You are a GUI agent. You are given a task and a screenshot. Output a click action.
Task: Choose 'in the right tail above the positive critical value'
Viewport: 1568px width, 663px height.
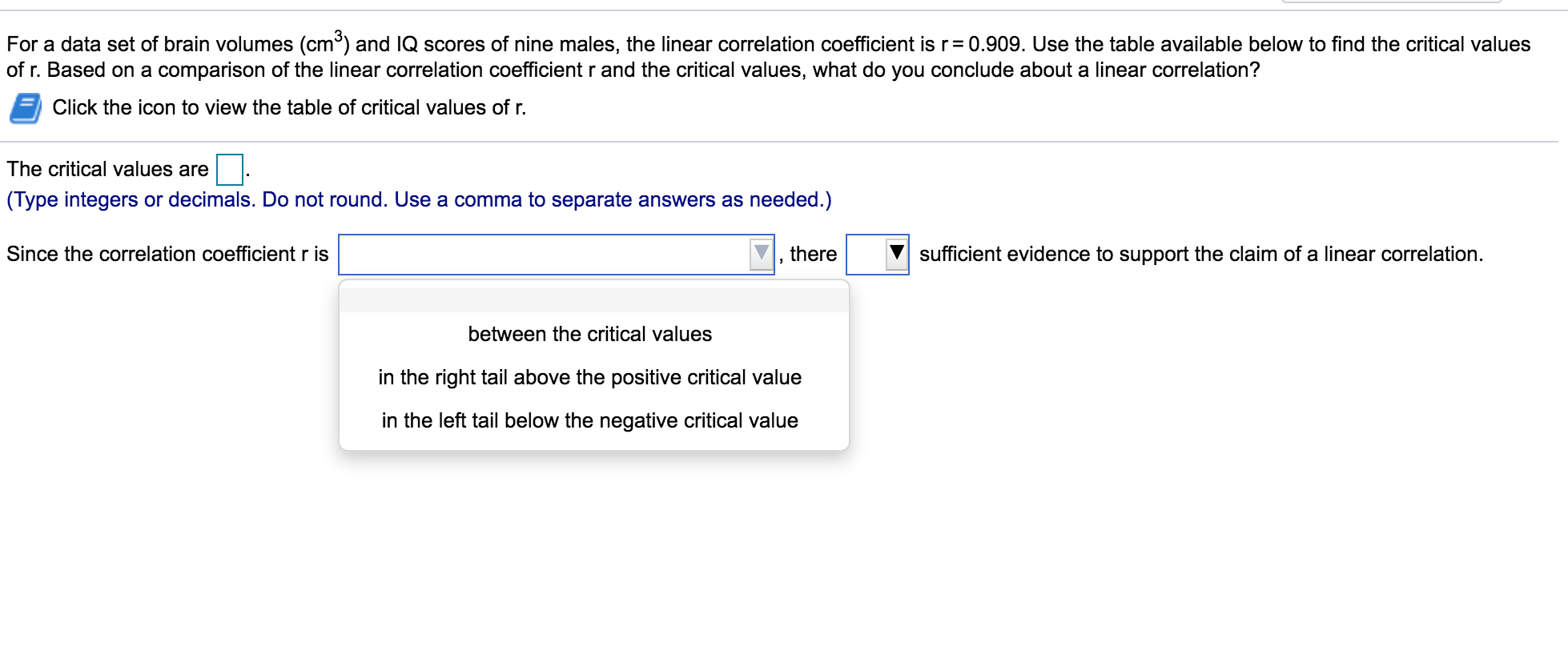coord(590,377)
